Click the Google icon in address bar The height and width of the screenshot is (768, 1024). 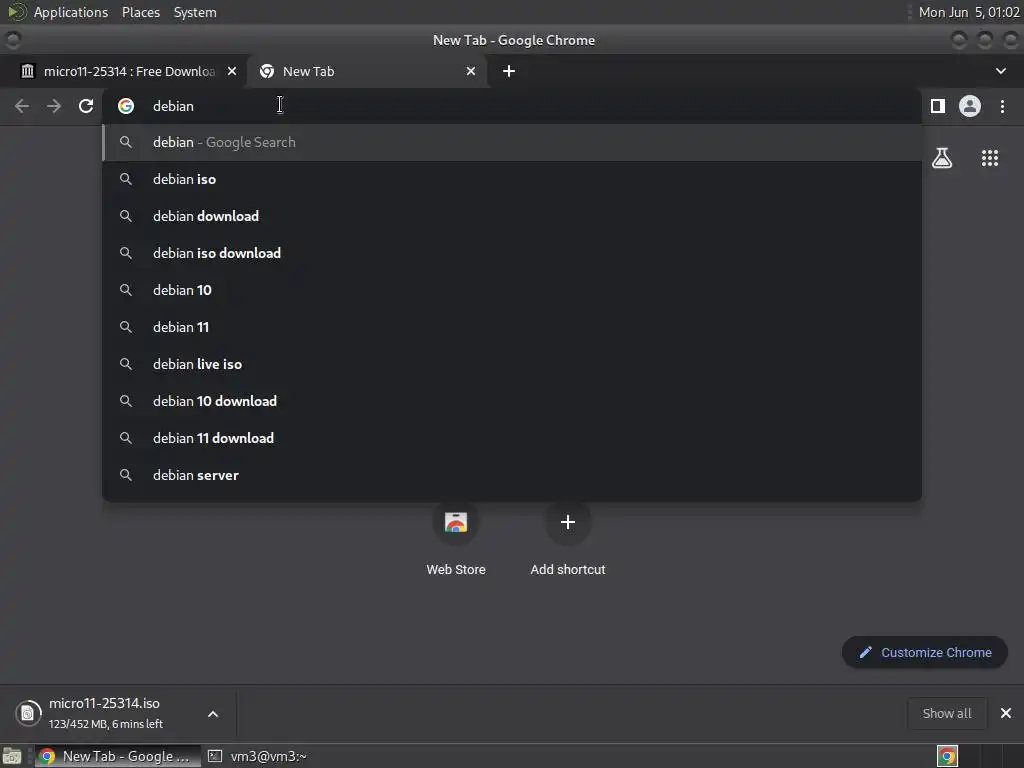pyautogui.click(x=126, y=106)
